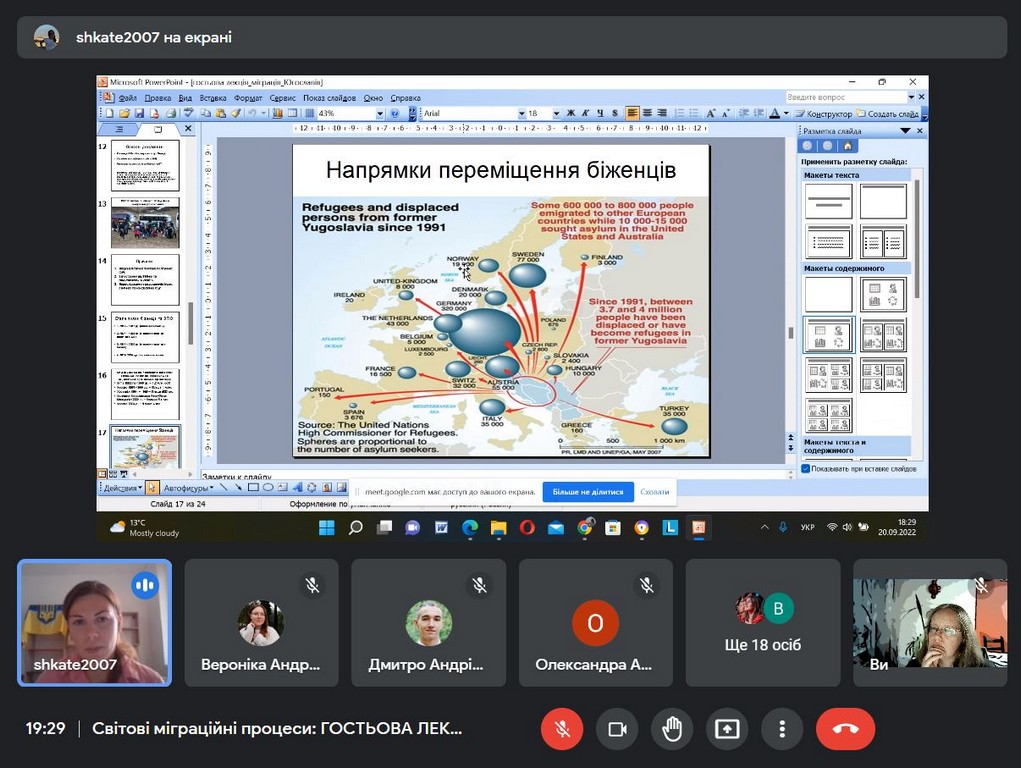Select slide 13 thumbnail in the slide panel

145,223
